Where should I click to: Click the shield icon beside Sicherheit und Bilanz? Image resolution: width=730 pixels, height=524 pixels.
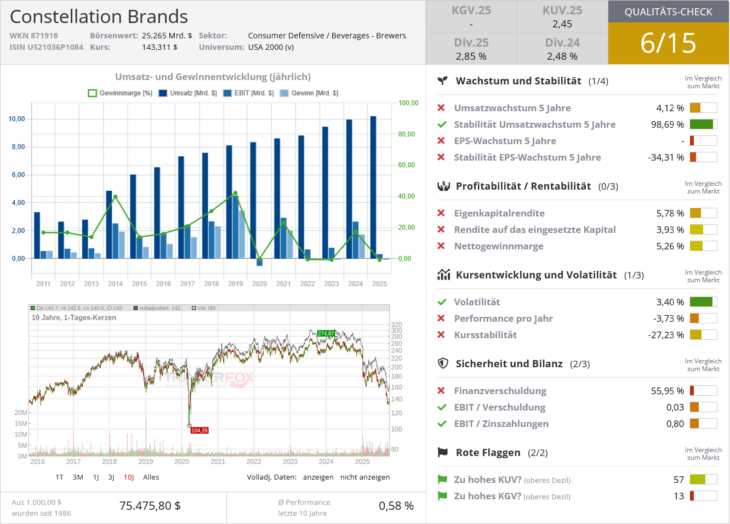tap(442, 364)
